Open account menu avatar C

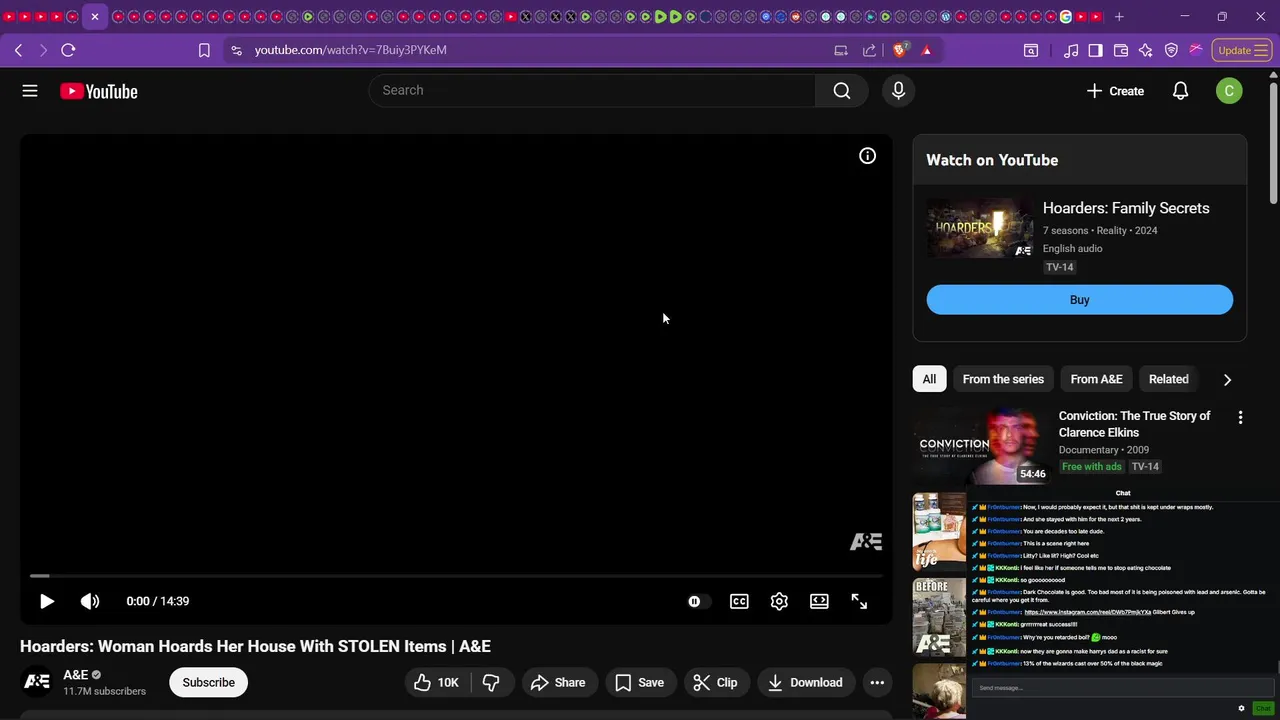(1229, 91)
